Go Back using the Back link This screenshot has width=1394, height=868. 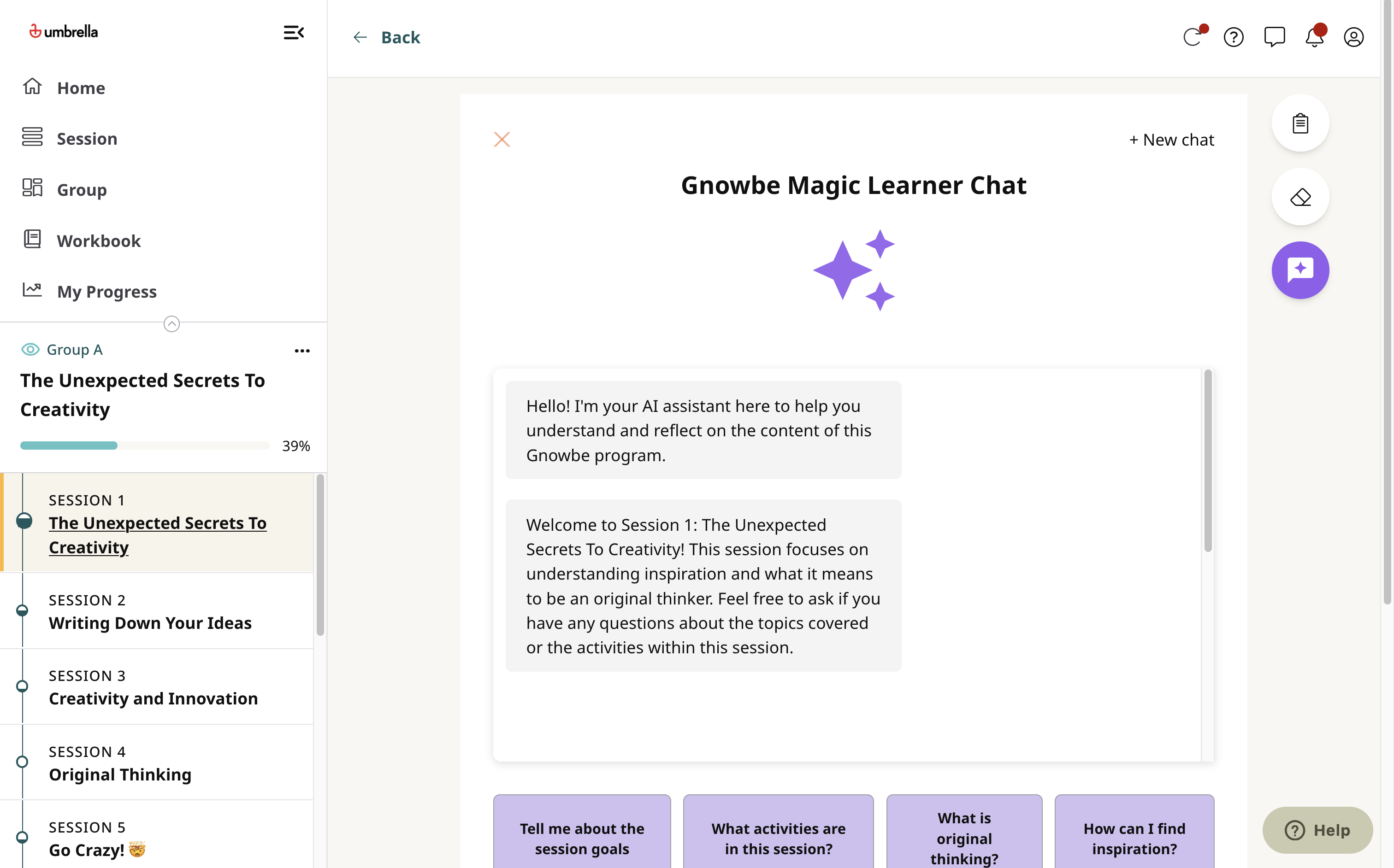pos(400,37)
